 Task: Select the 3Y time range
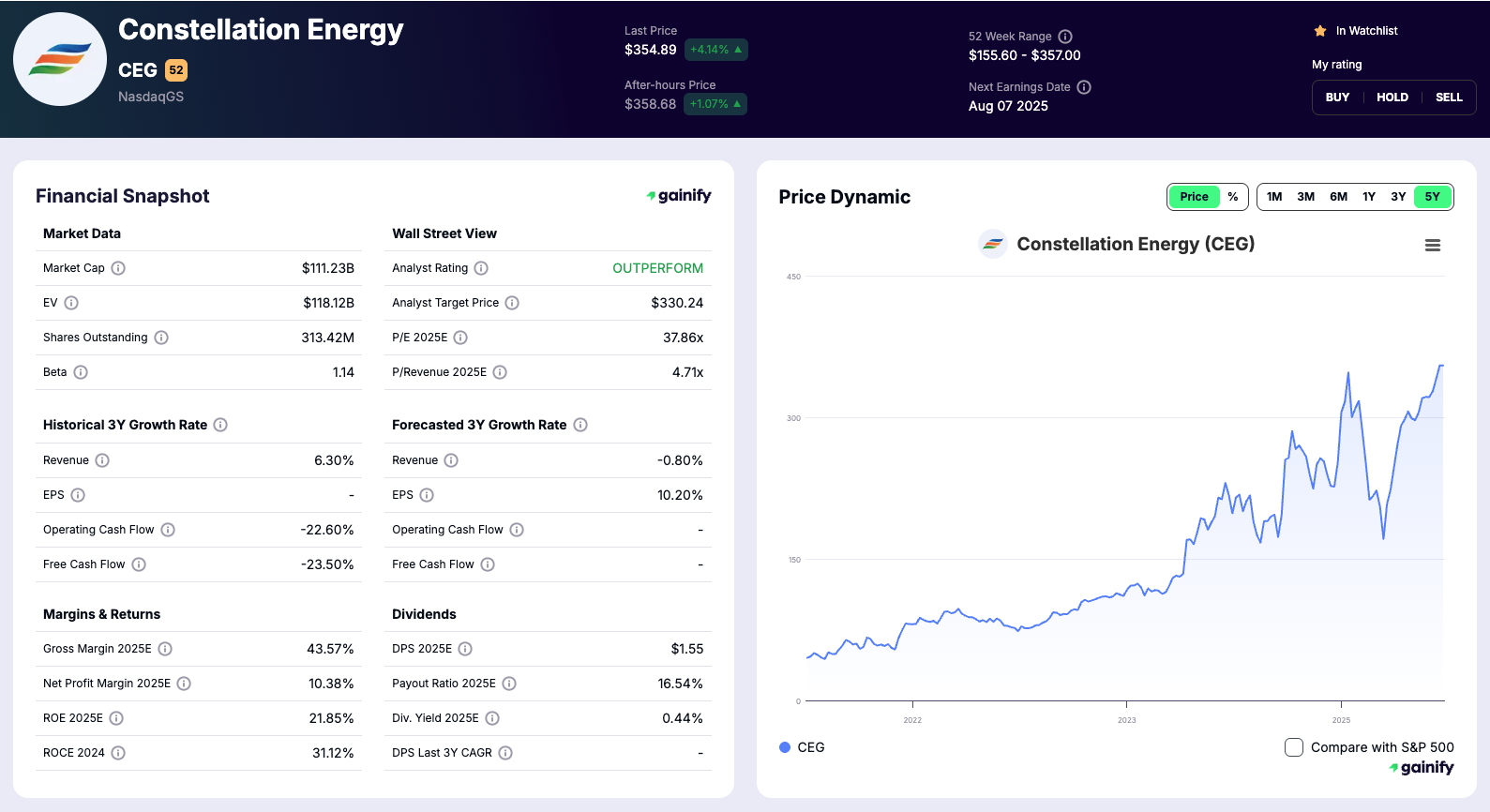coord(1398,197)
